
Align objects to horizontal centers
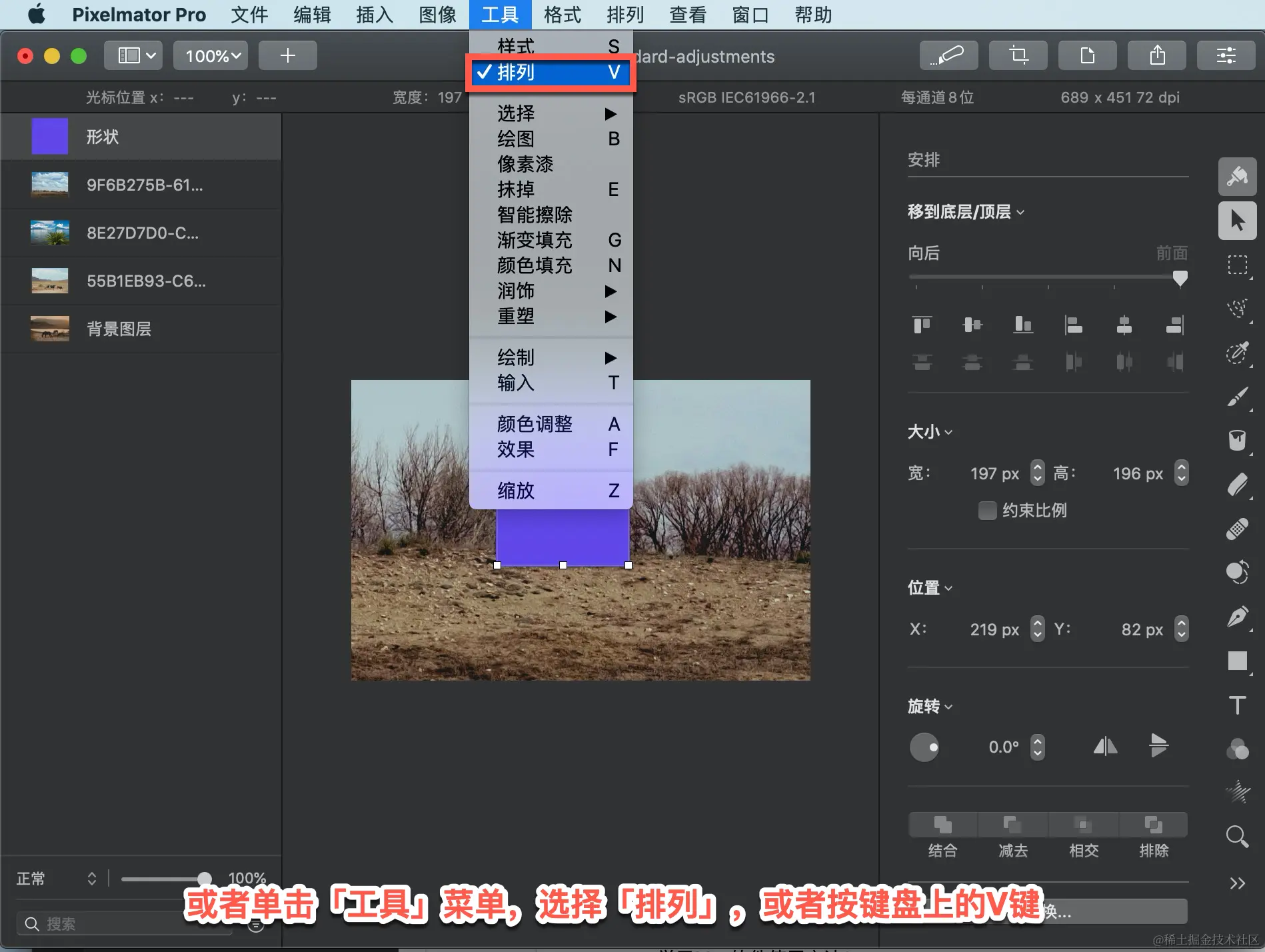[x=1124, y=325]
